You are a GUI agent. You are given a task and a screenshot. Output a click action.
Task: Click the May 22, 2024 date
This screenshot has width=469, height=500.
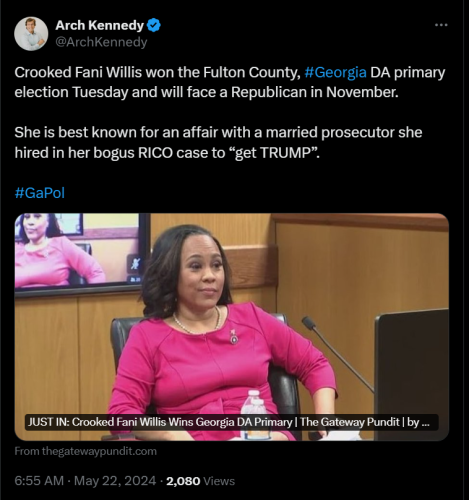pyautogui.click(x=115, y=481)
